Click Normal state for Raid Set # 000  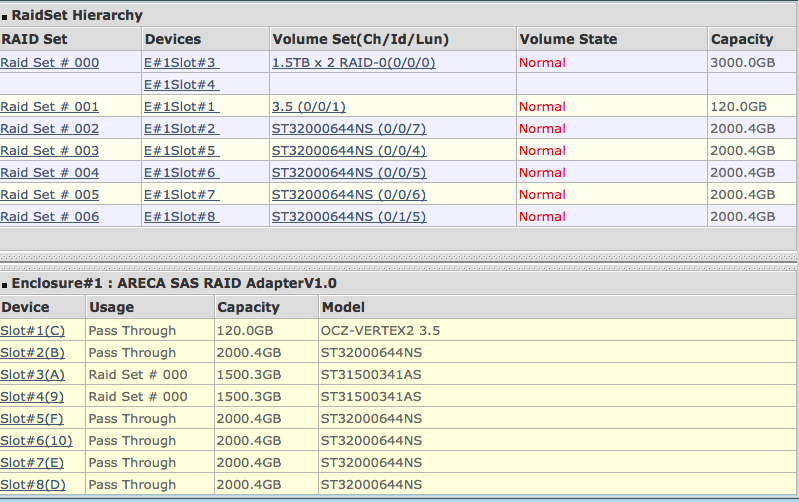542,63
